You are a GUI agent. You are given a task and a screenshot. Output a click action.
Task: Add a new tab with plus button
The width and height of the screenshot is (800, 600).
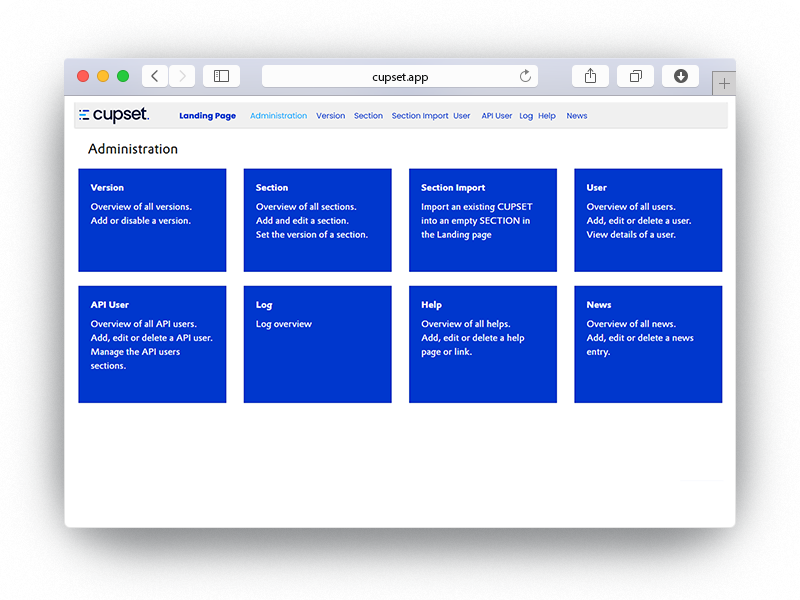pyautogui.click(x=725, y=84)
